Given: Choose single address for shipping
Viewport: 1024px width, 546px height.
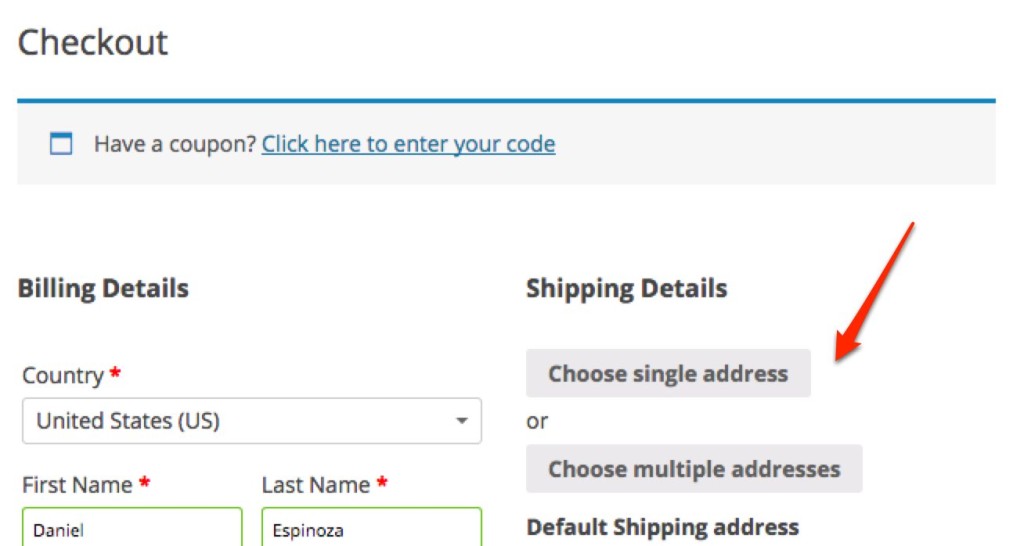Looking at the screenshot, I should [x=668, y=374].
